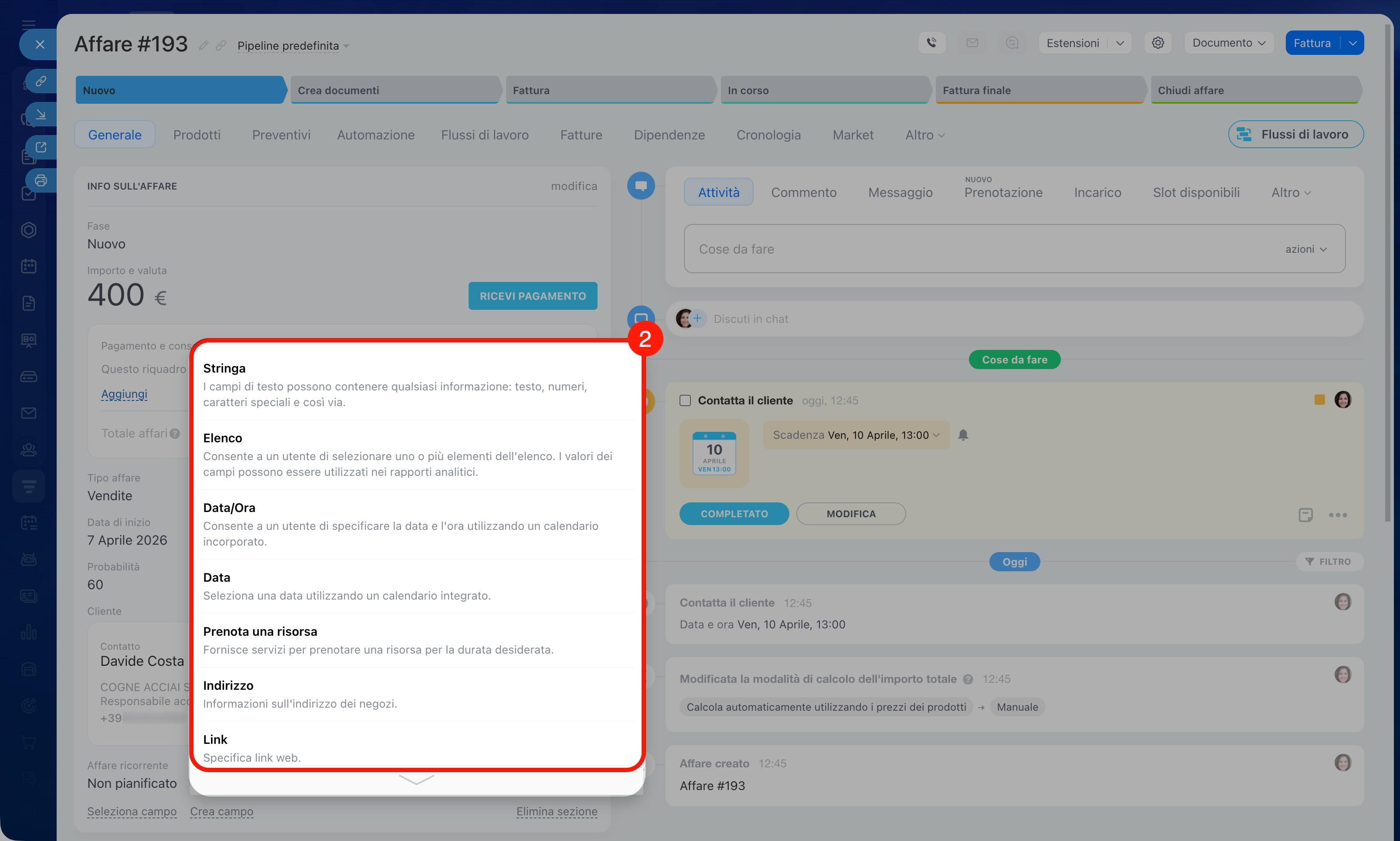The width and height of the screenshot is (1400, 841).
Task: Click the copy link chain icon on left
Action: coord(41,81)
